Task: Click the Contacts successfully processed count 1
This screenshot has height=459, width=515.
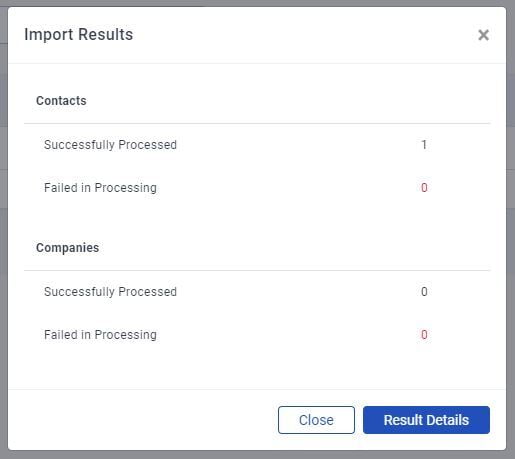Action: coord(424,145)
